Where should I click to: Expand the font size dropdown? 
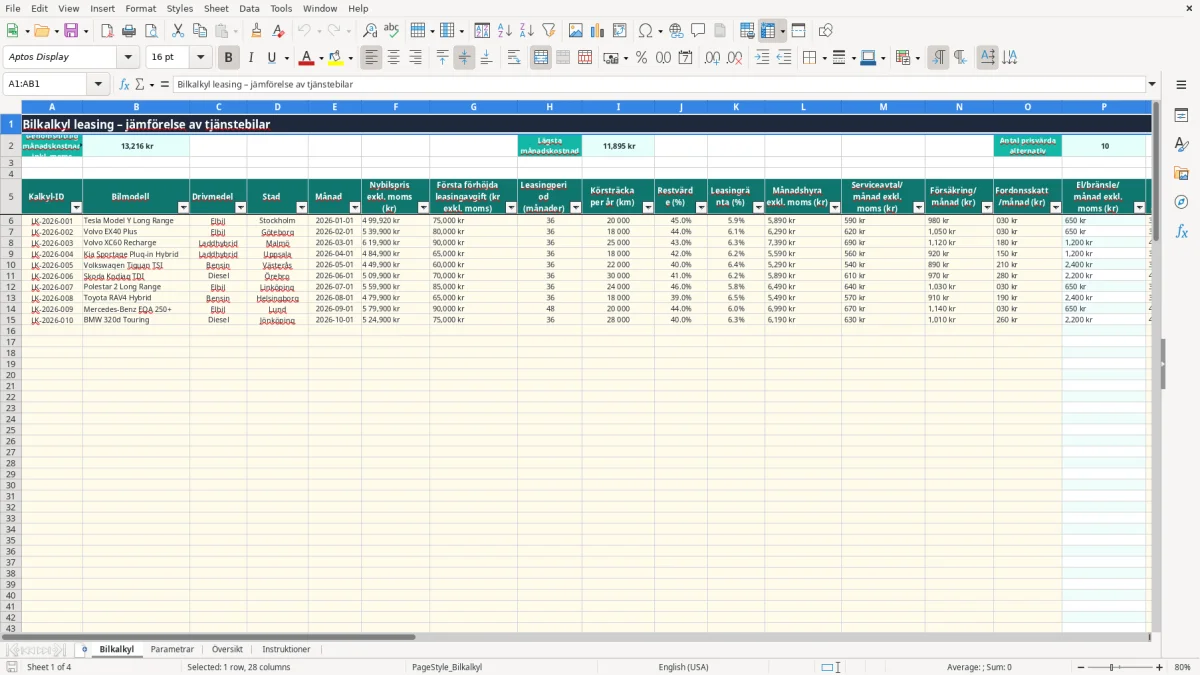click(201, 58)
